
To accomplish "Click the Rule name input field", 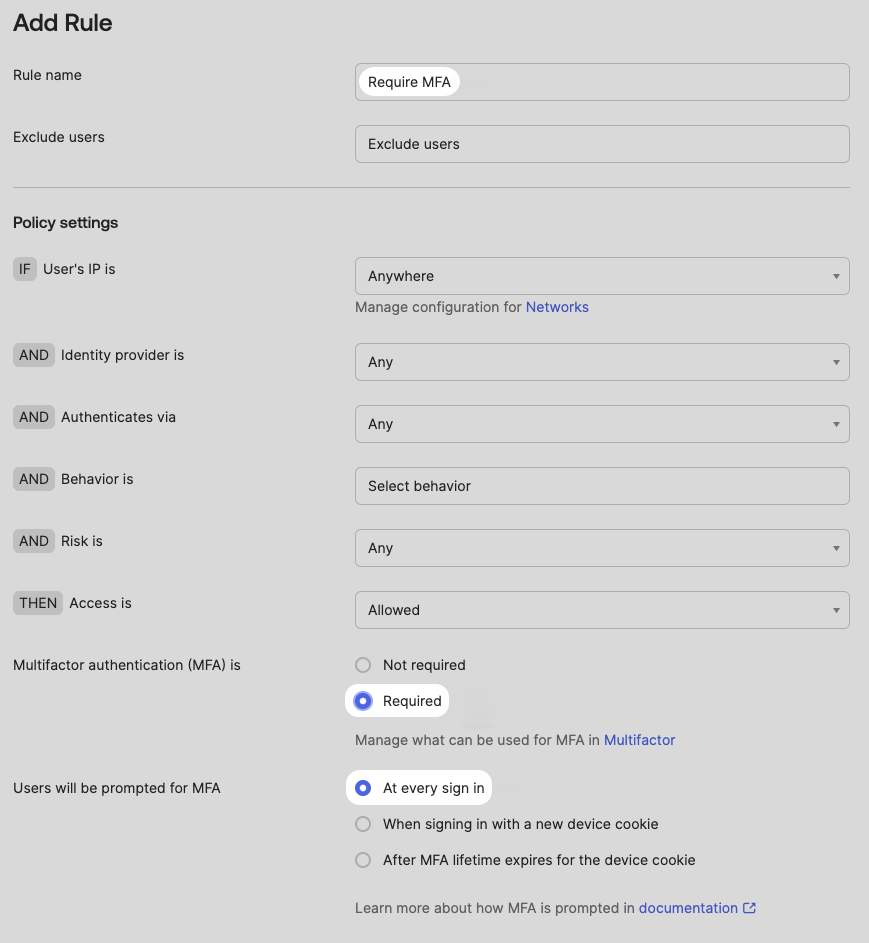I will (x=602, y=82).
